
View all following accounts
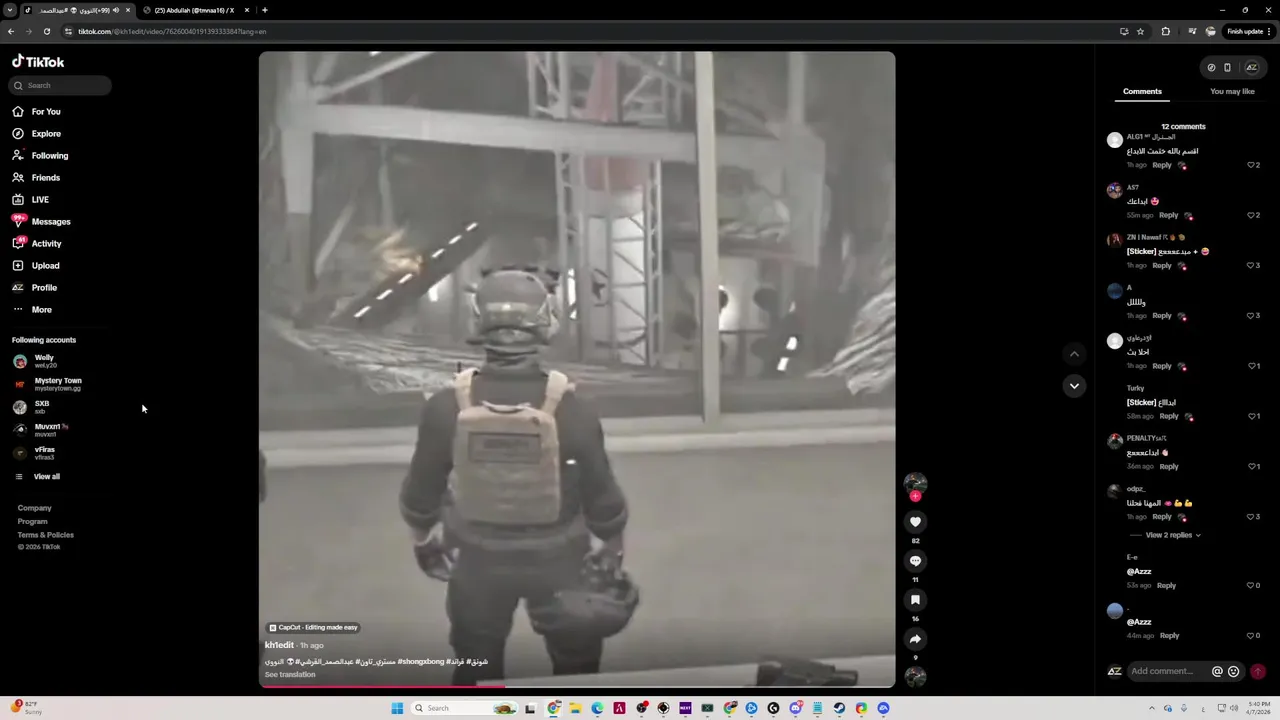(x=46, y=477)
